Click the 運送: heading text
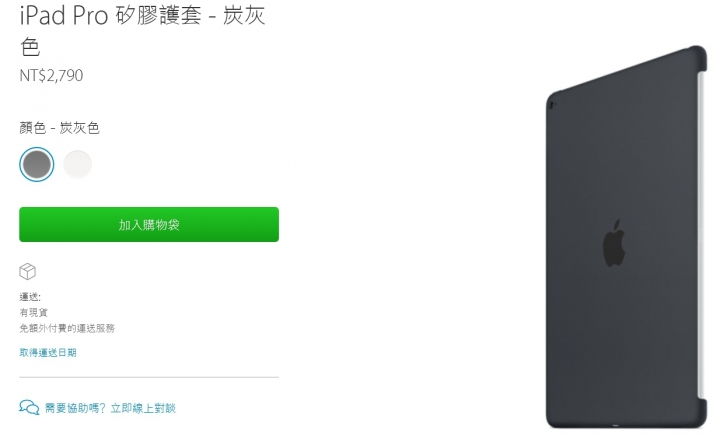The width and height of the screenshot is (720, 435). (30, 297)
